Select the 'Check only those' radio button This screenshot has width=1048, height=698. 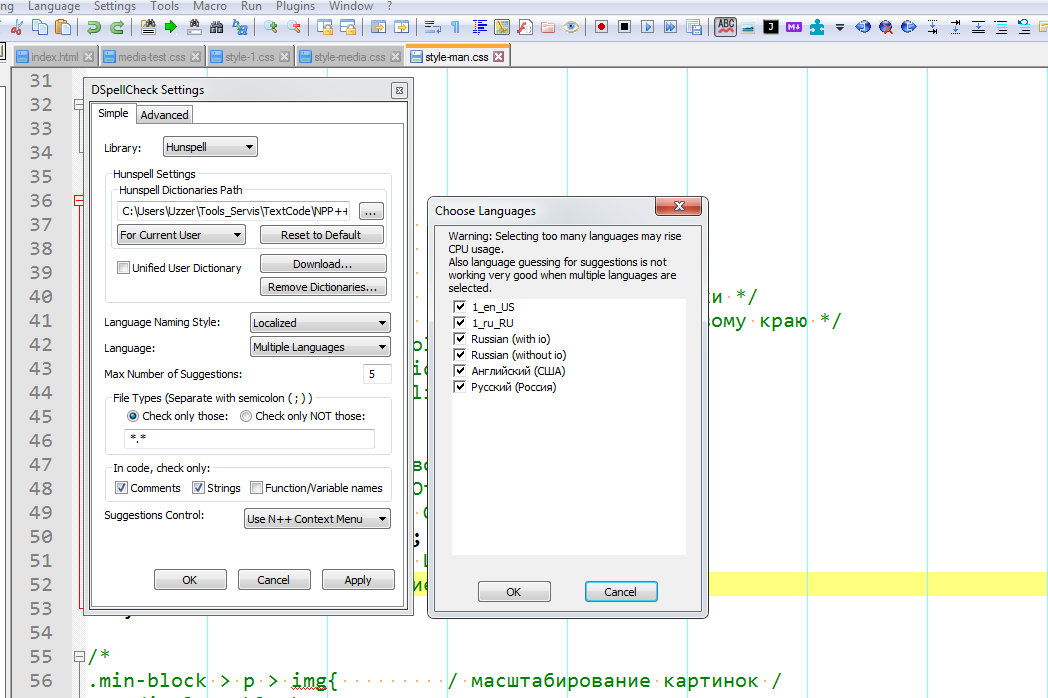tap(132, 416)
